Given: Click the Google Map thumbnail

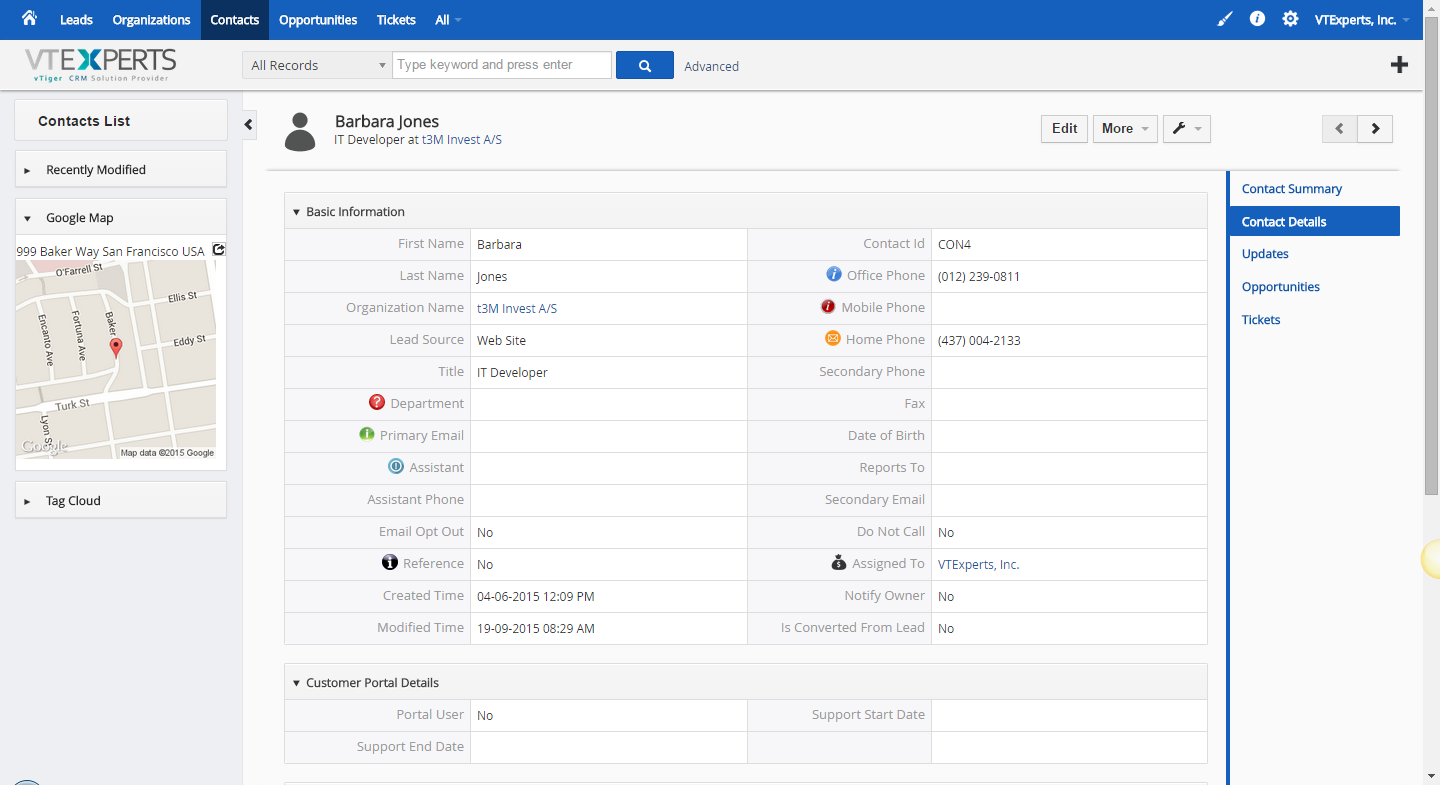Looking at the screenshot, I should [116, 360].
